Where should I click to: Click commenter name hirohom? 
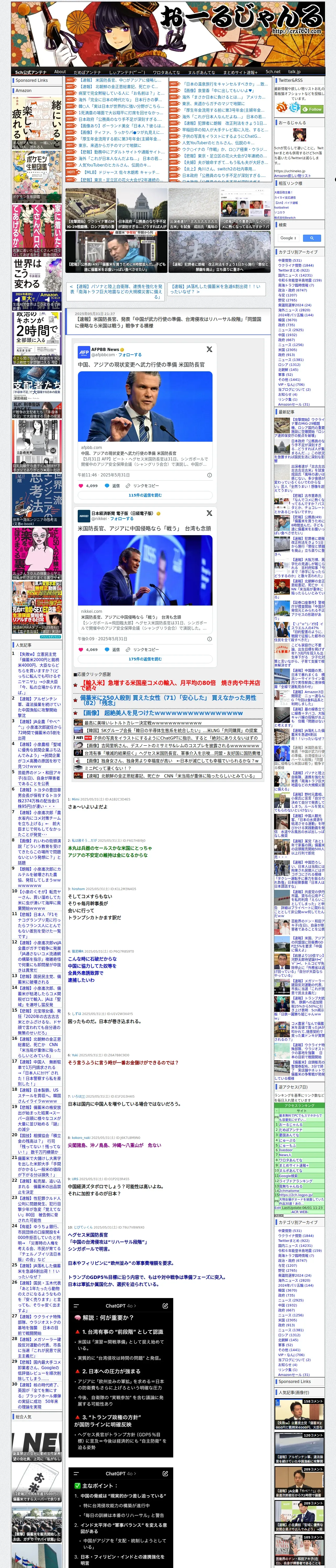(x=78, y=889)
